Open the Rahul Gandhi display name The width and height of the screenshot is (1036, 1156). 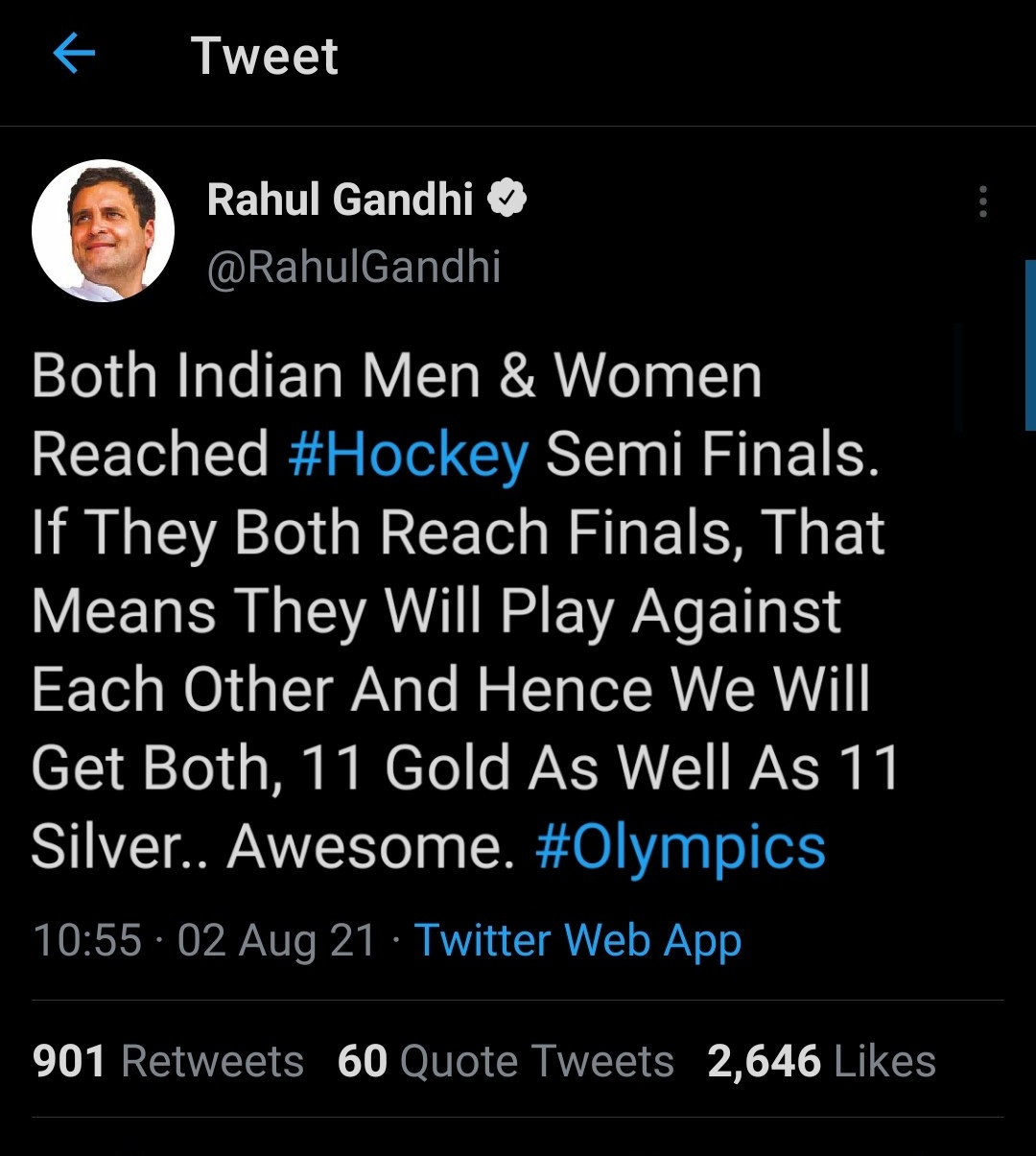click(x=341, y=200)
